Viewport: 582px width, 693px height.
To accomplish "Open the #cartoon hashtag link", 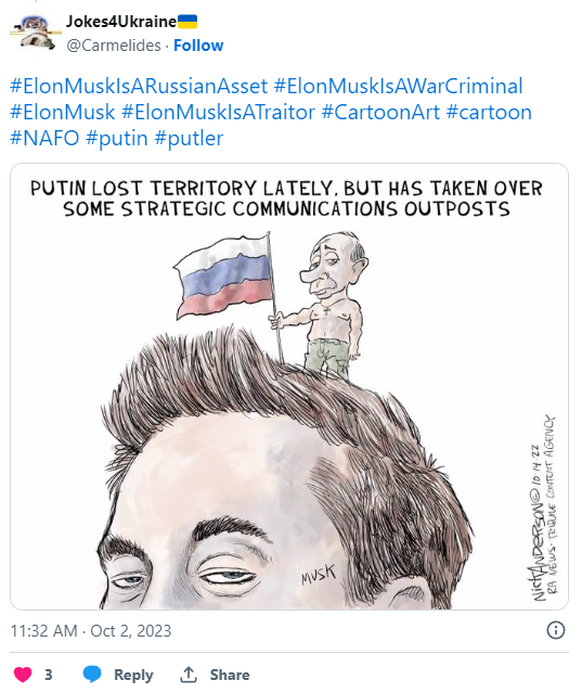I will coord(489,112).
